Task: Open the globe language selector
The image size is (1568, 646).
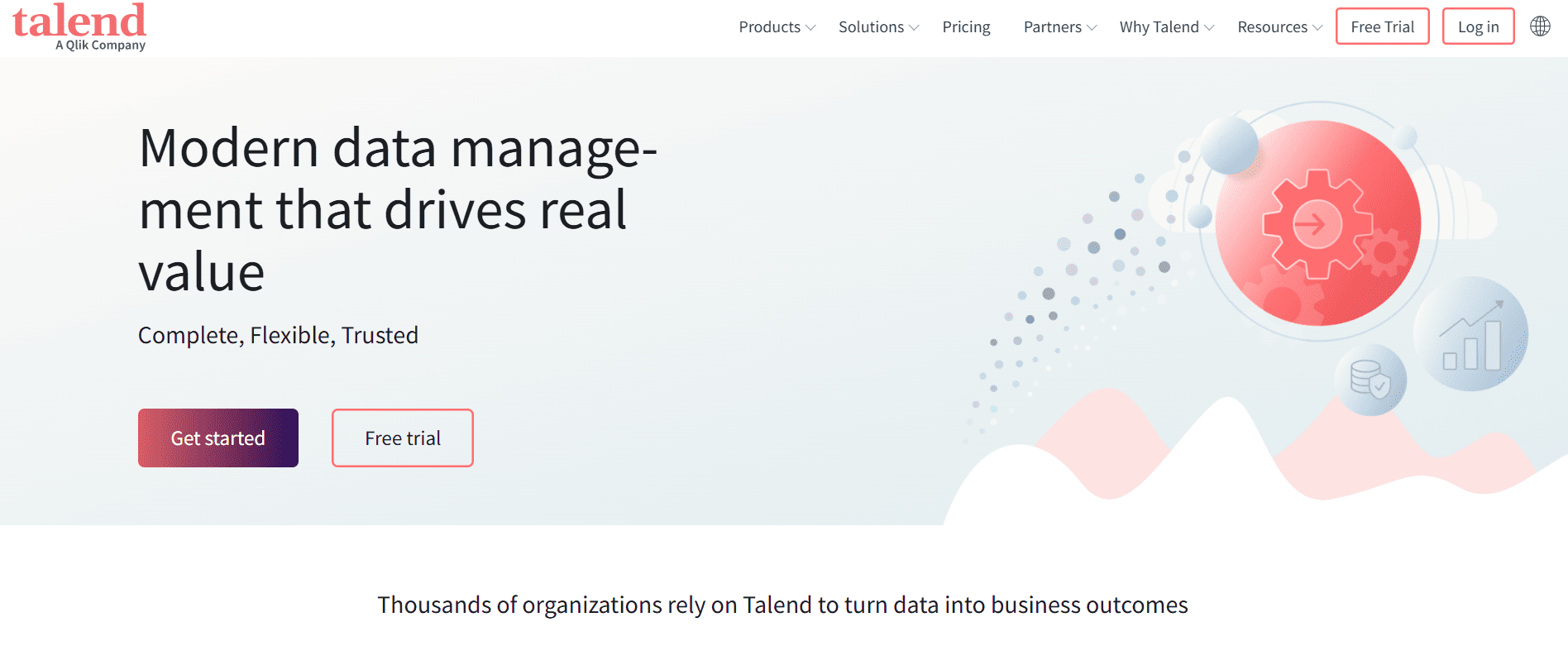Action: tap(1540, 26)
